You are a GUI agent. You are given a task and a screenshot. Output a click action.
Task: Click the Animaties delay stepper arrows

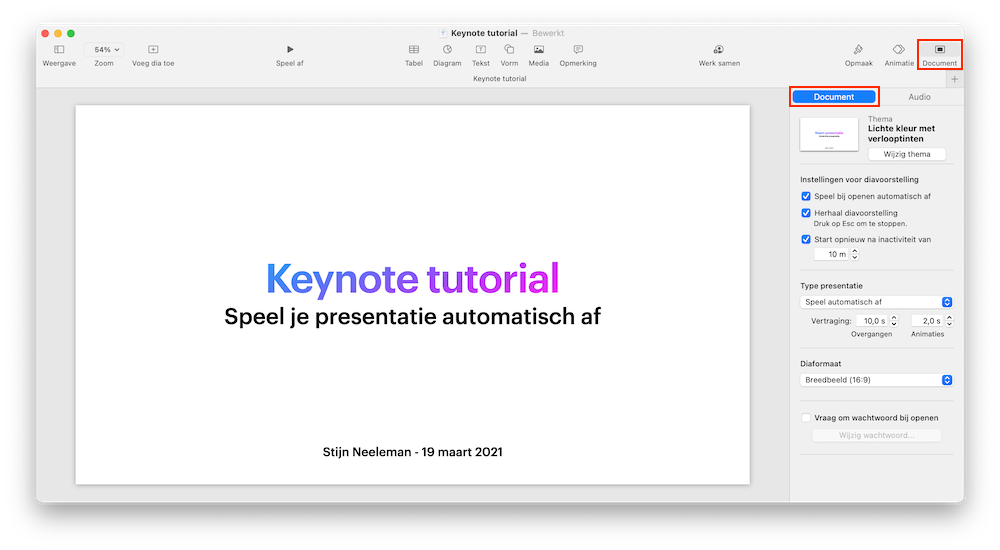[950, 321]
